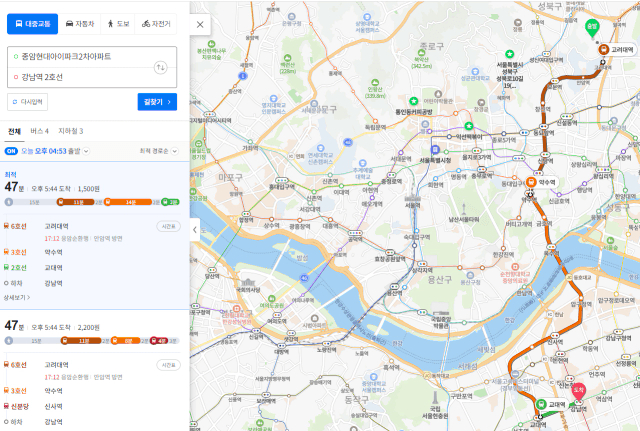Image resolution: width=640 pixels, height=431 pixels.
Task: Click the 왕십리역 station label
Action: click(603, 176)
